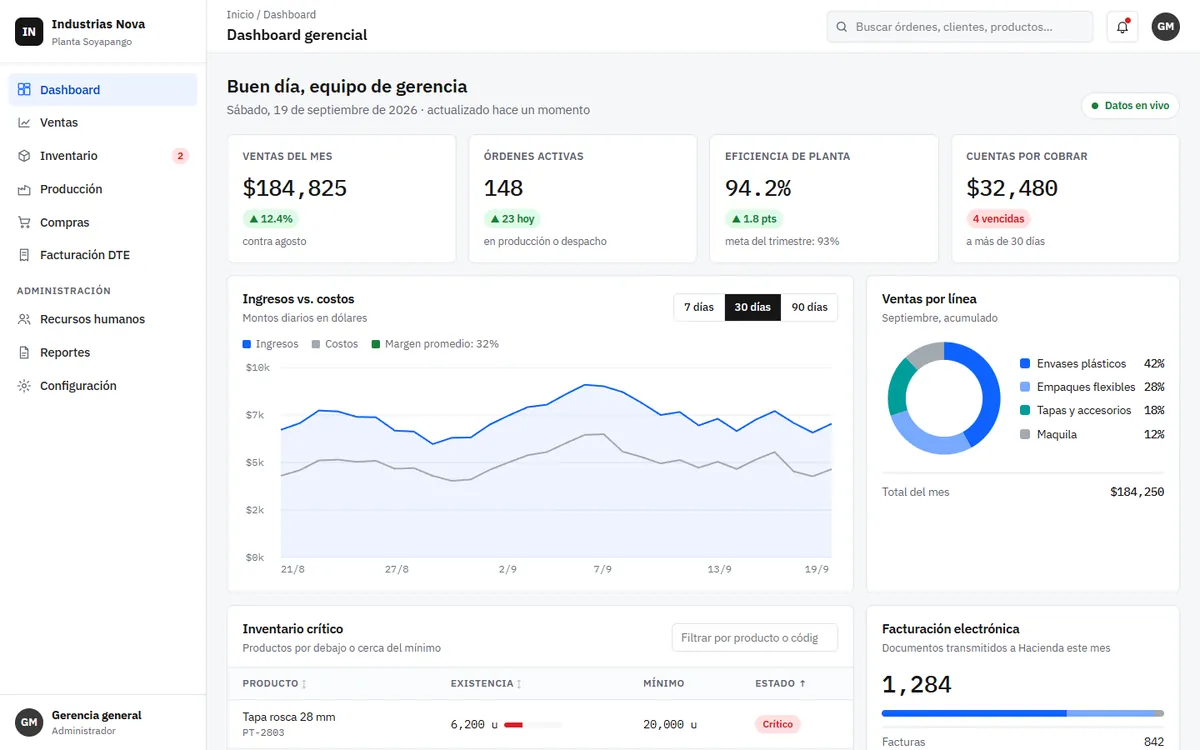Open the Ventas del mes card
This screenshot has width=1200, height=750.
point(341,199)
